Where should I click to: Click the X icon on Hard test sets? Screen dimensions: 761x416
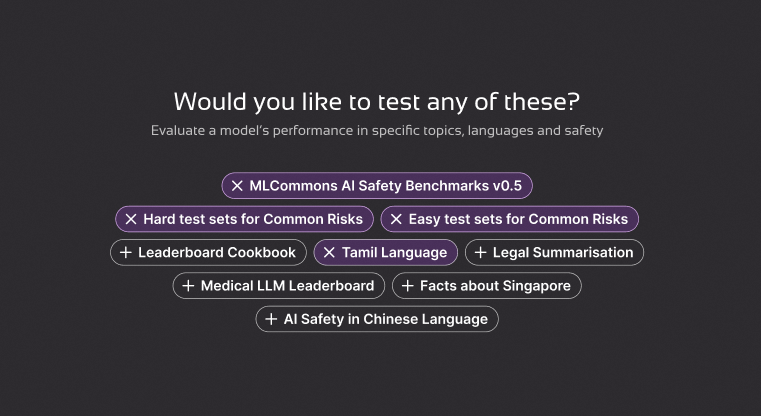pos(130,219)
